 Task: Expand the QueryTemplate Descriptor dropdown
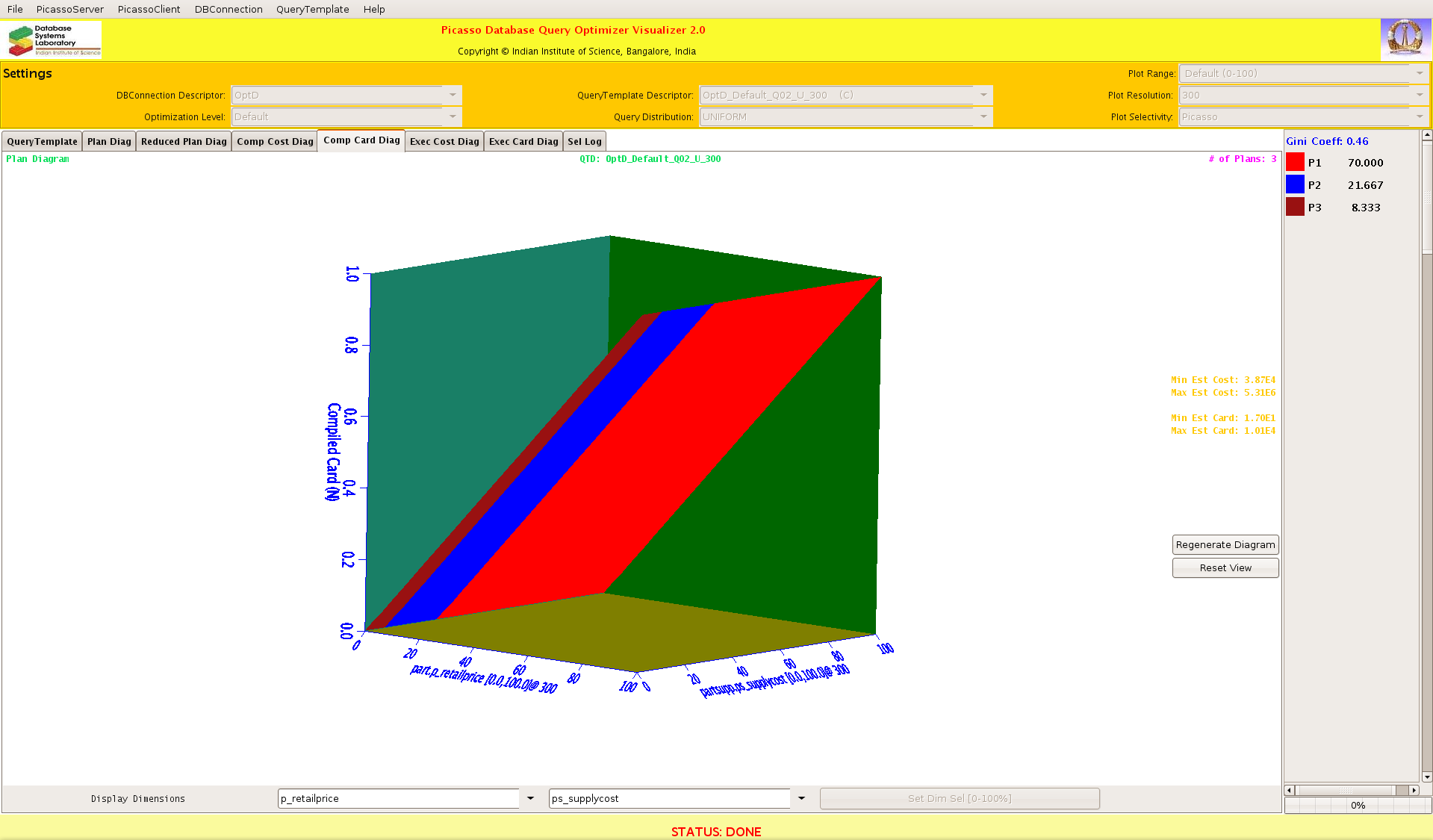[983, 95]
